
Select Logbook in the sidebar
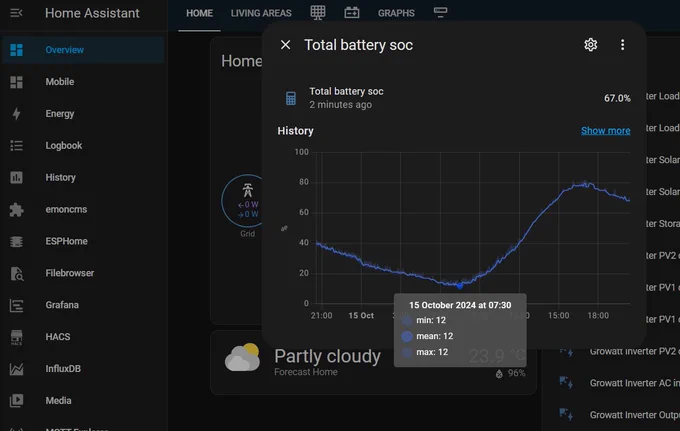(83, 146)
